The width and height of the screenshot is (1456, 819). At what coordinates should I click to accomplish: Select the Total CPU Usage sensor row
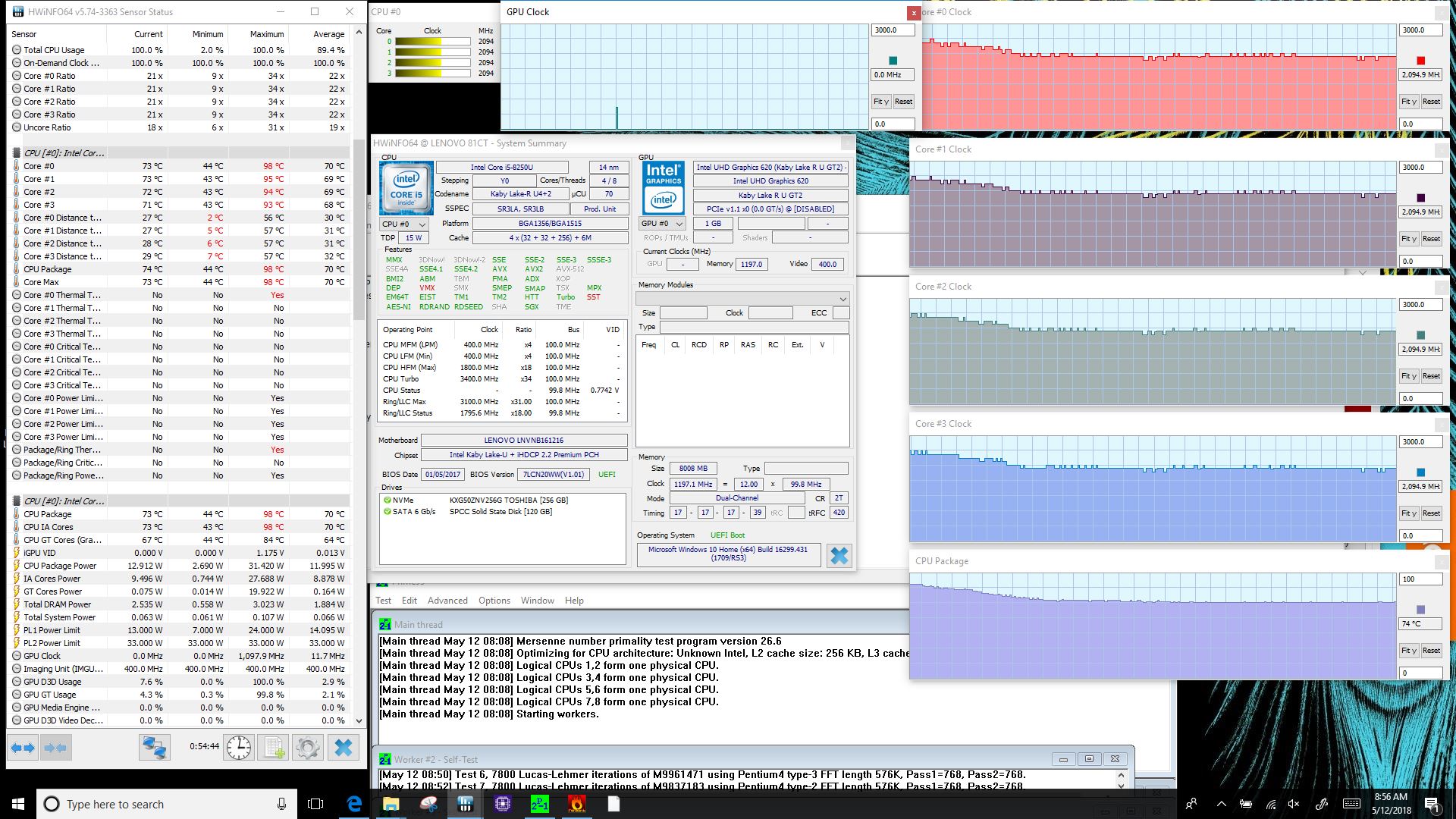point(179,50)
